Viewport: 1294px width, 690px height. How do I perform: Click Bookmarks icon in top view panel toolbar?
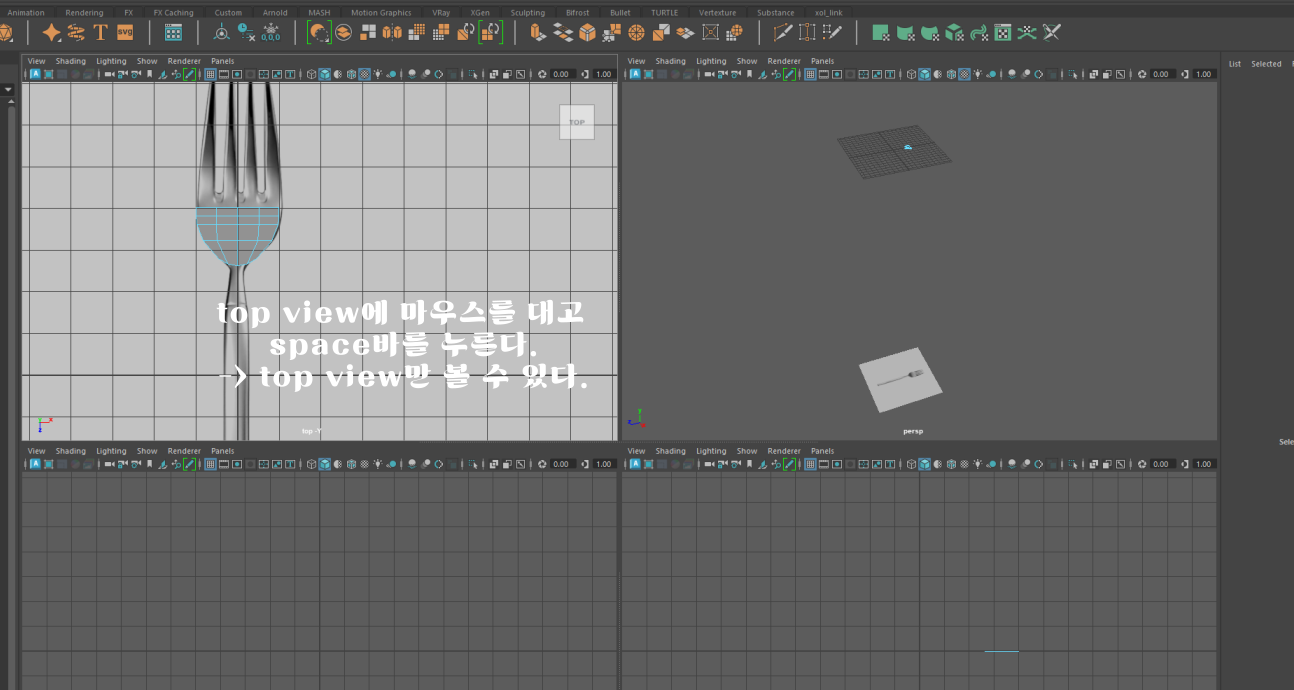[149, 74]
